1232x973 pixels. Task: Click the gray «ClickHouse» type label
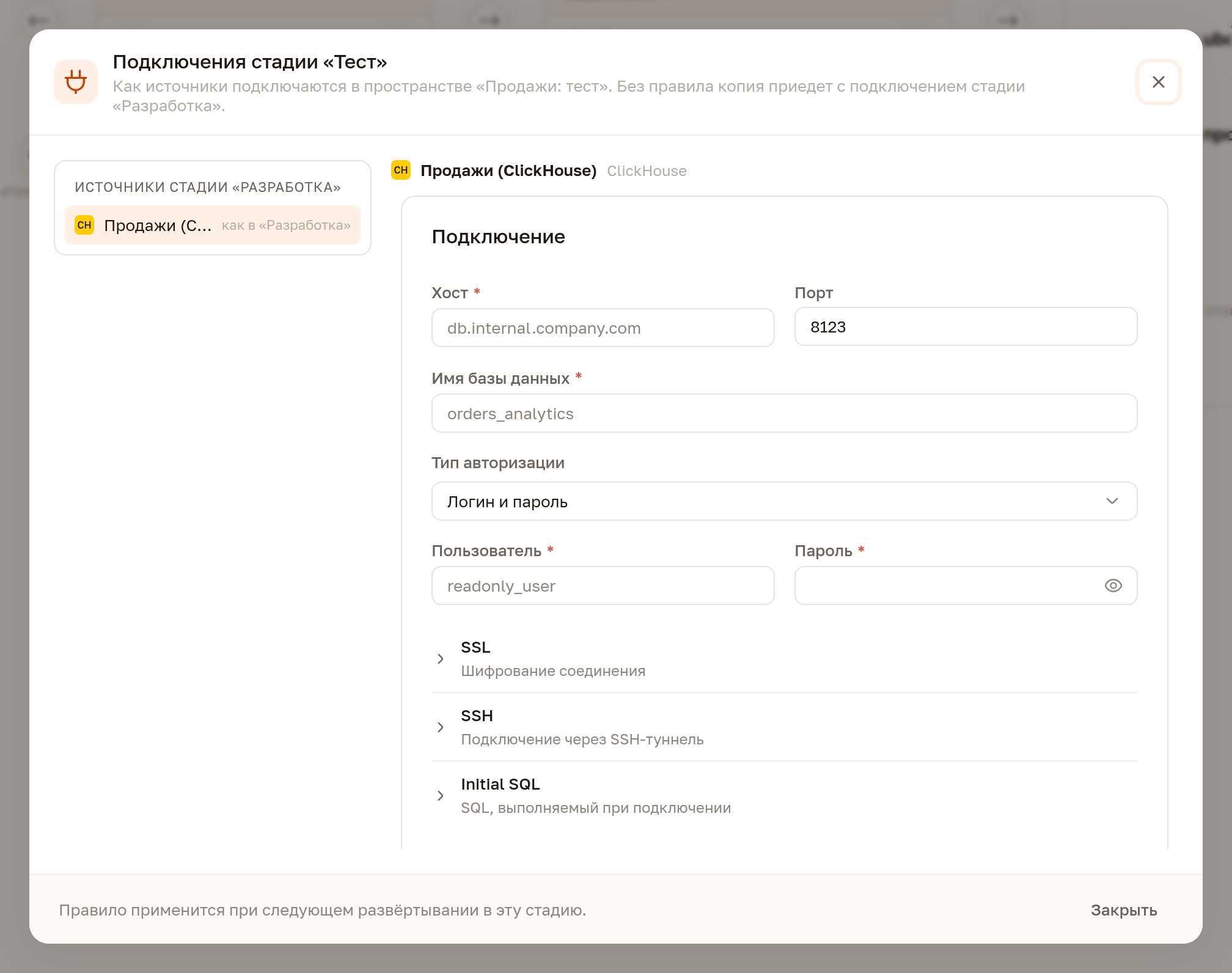(x=647, y=171)
